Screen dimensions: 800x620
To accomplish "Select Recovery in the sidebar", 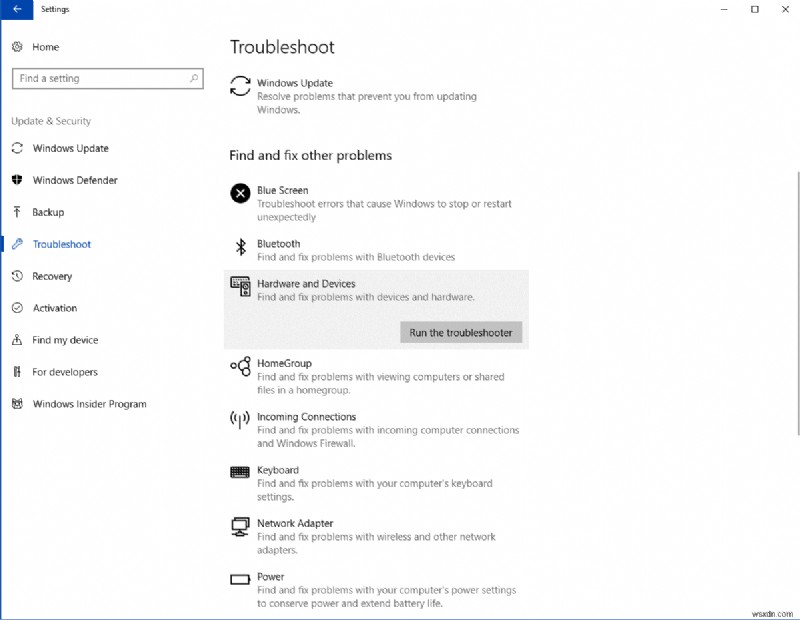I will point(52,276).
